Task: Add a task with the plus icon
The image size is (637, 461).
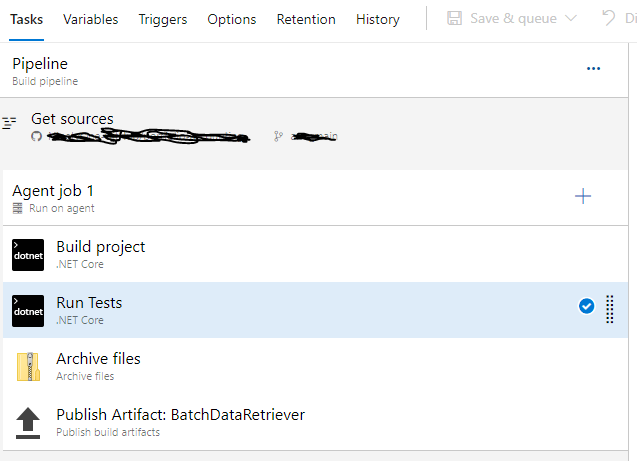Action: pyautogui.click(x=583, y=196)
